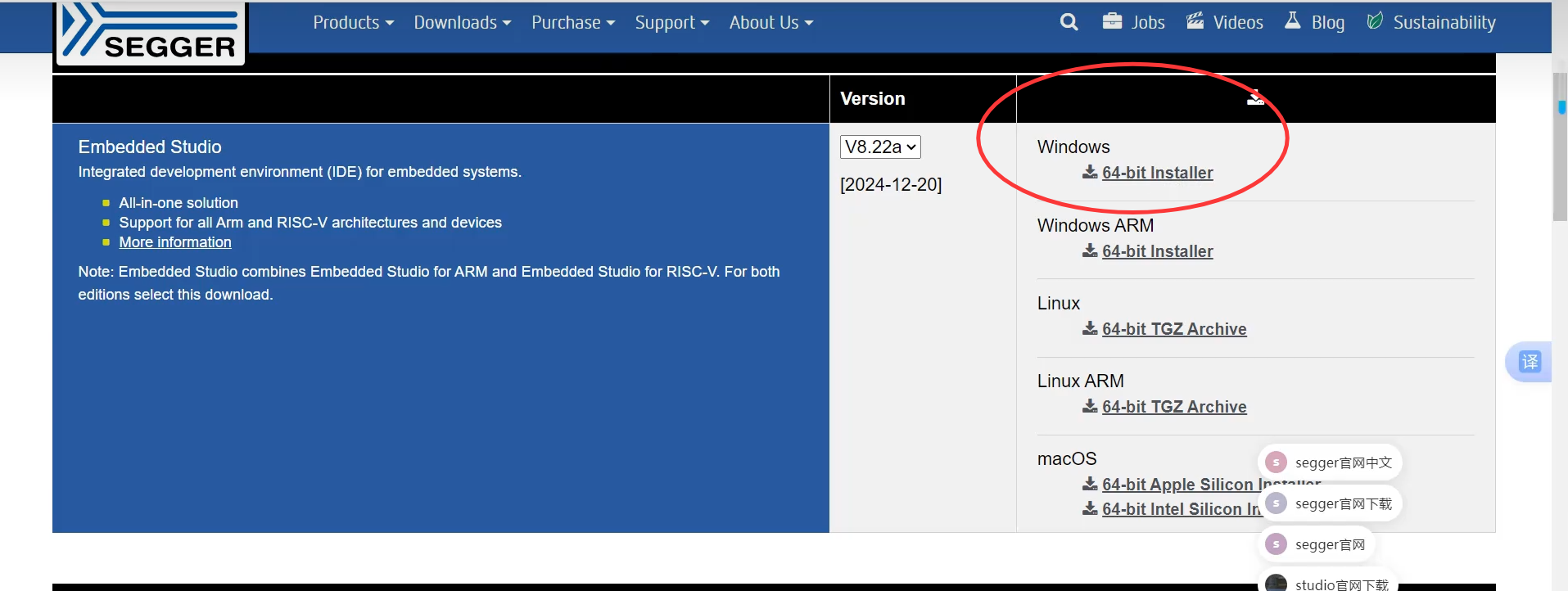Screen dimensions: 1568x591
Task: Click the Jobs briefcase icon
Action: click(1112, 21)
